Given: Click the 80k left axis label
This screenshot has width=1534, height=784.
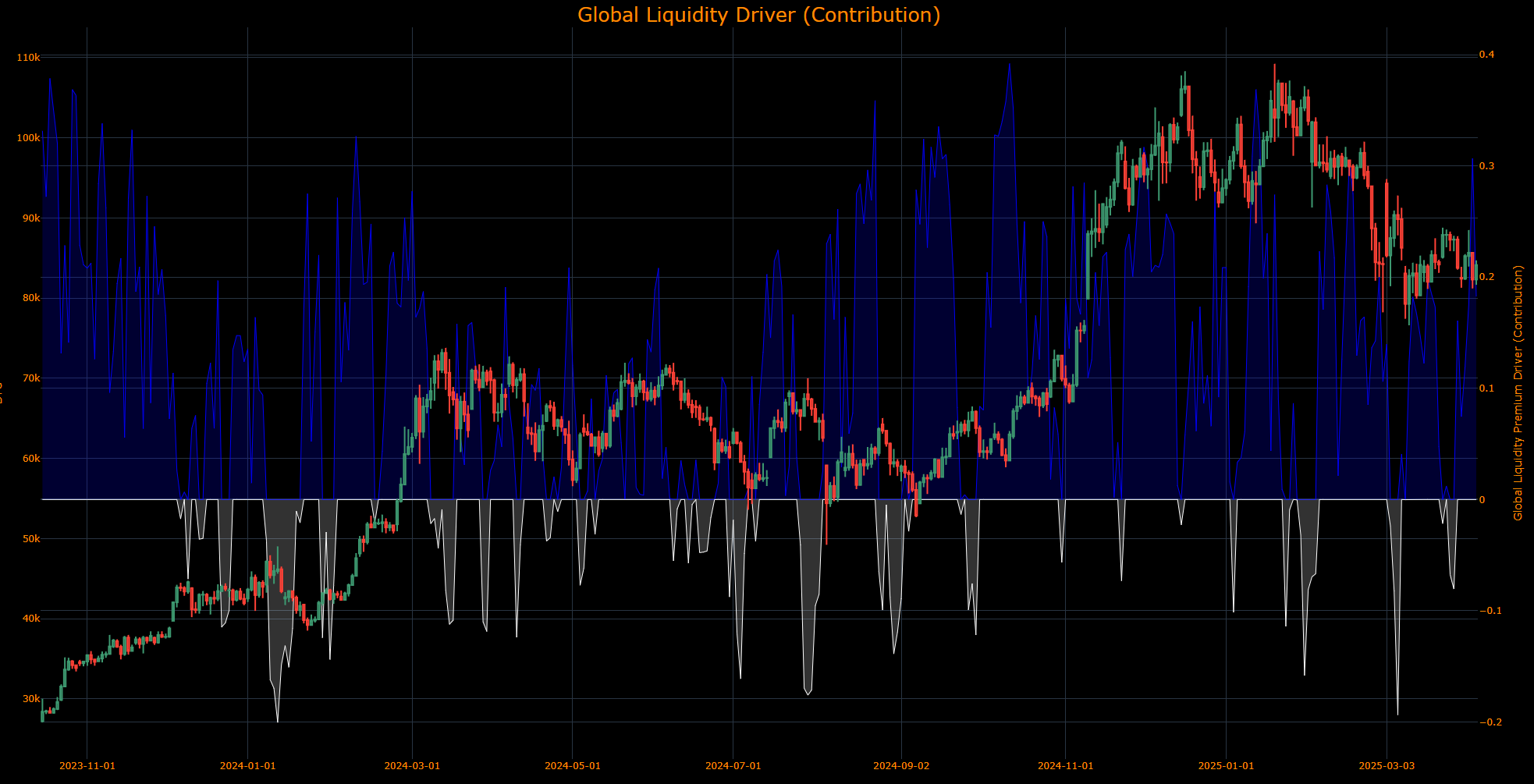Looking at the screenshot, I should pyautogui.click(x=31, y=298).
